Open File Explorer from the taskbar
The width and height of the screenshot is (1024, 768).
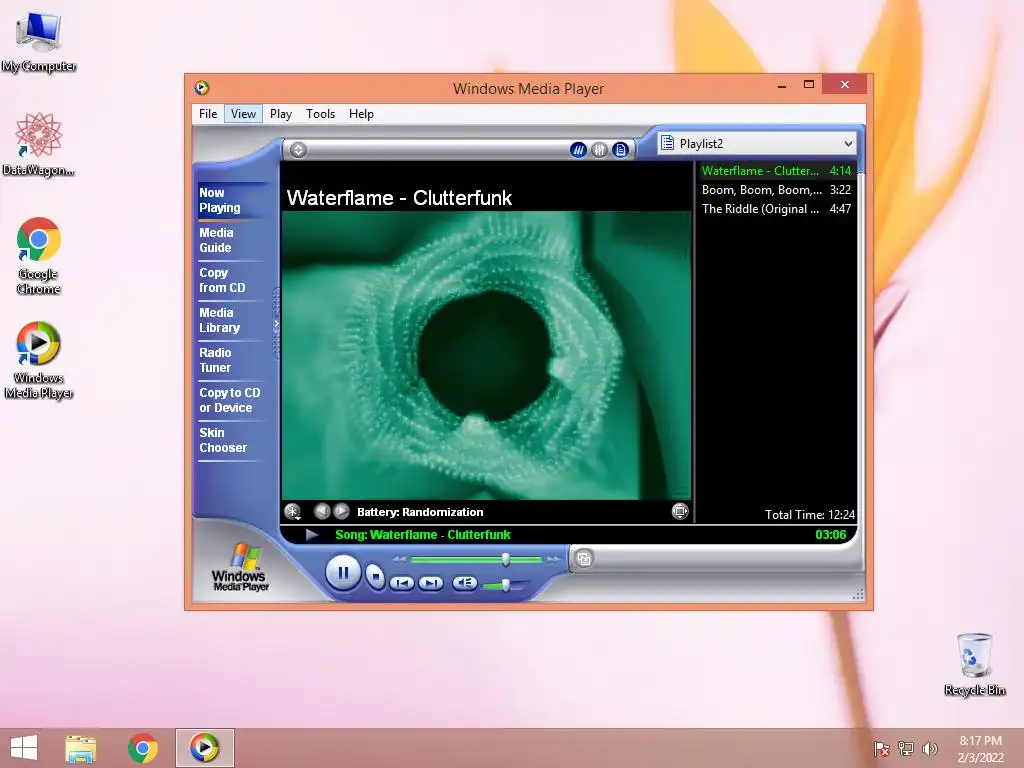[81, 748]
